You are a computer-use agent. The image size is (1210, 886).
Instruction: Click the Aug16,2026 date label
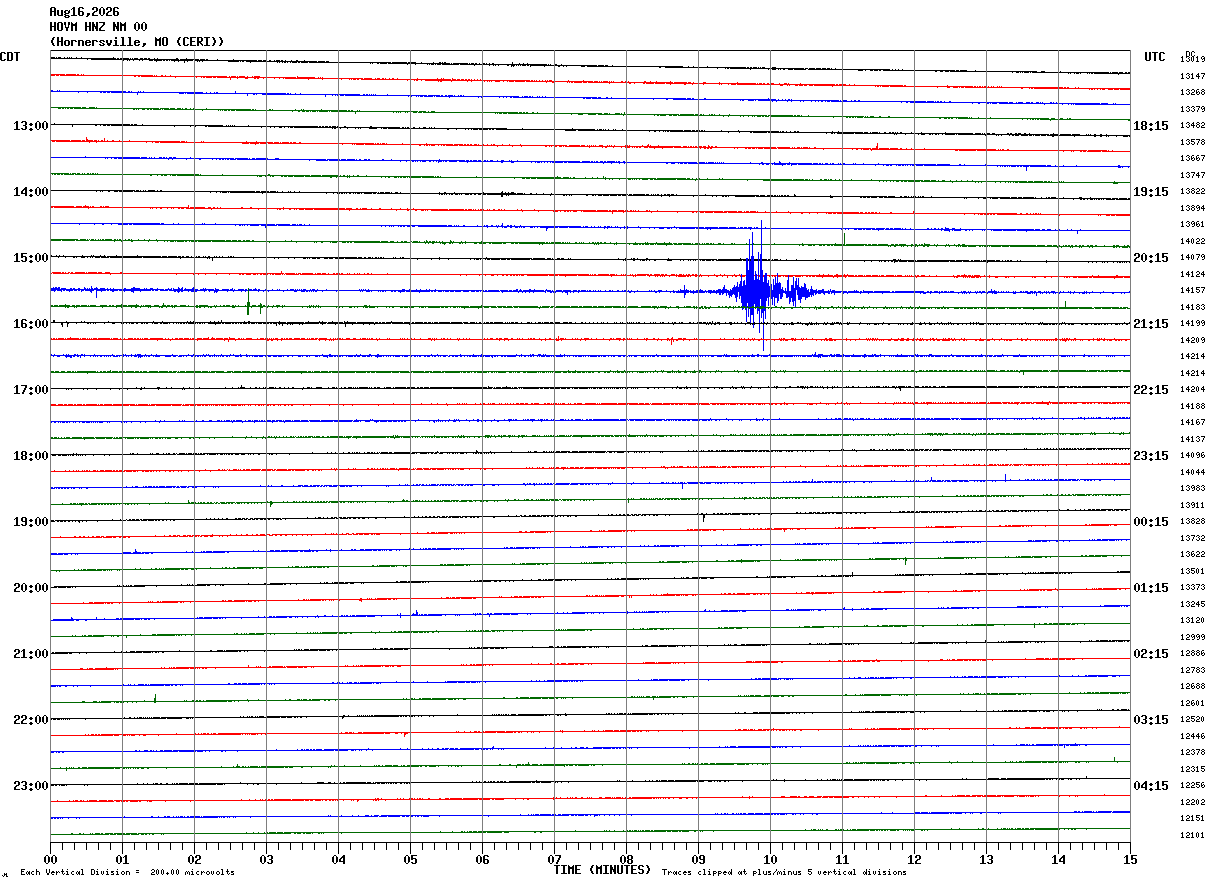tap(84, 12)
